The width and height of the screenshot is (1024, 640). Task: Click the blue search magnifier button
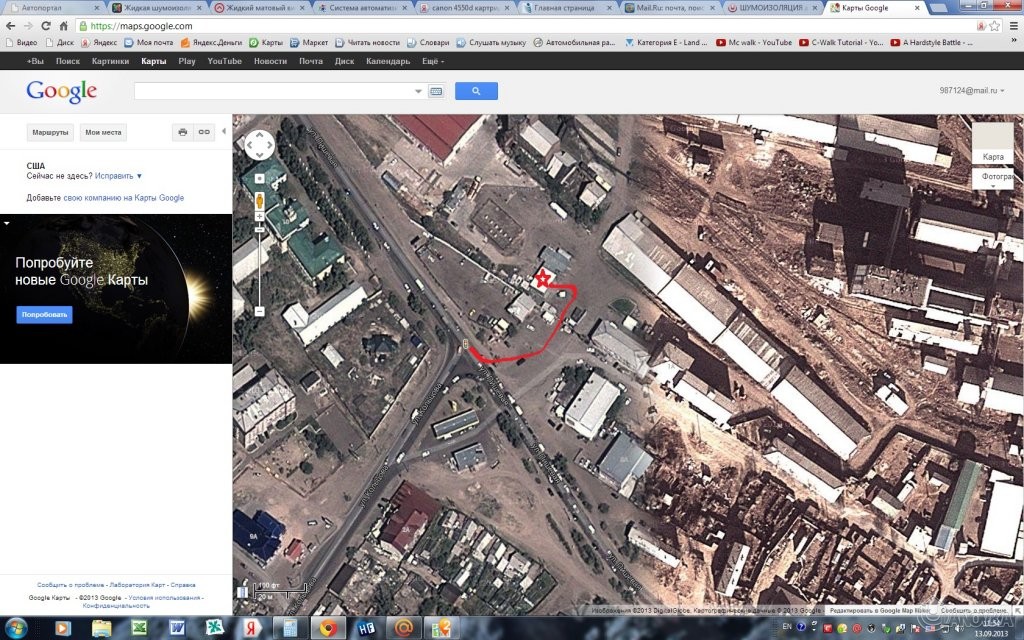476,91
